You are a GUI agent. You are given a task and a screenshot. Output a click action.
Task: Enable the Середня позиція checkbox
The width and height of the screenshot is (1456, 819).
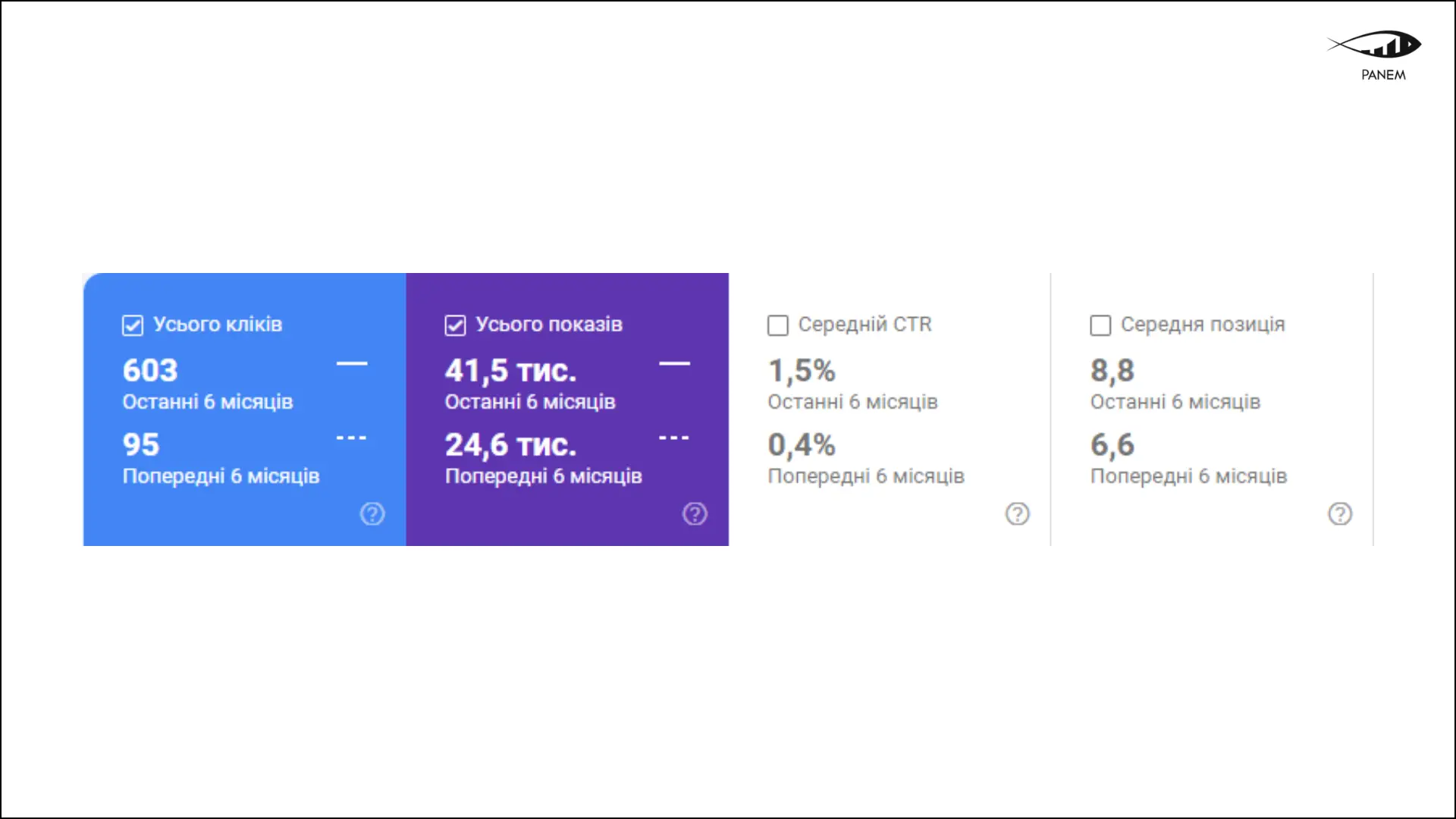pyautogui.click(x=1100, y=325)
